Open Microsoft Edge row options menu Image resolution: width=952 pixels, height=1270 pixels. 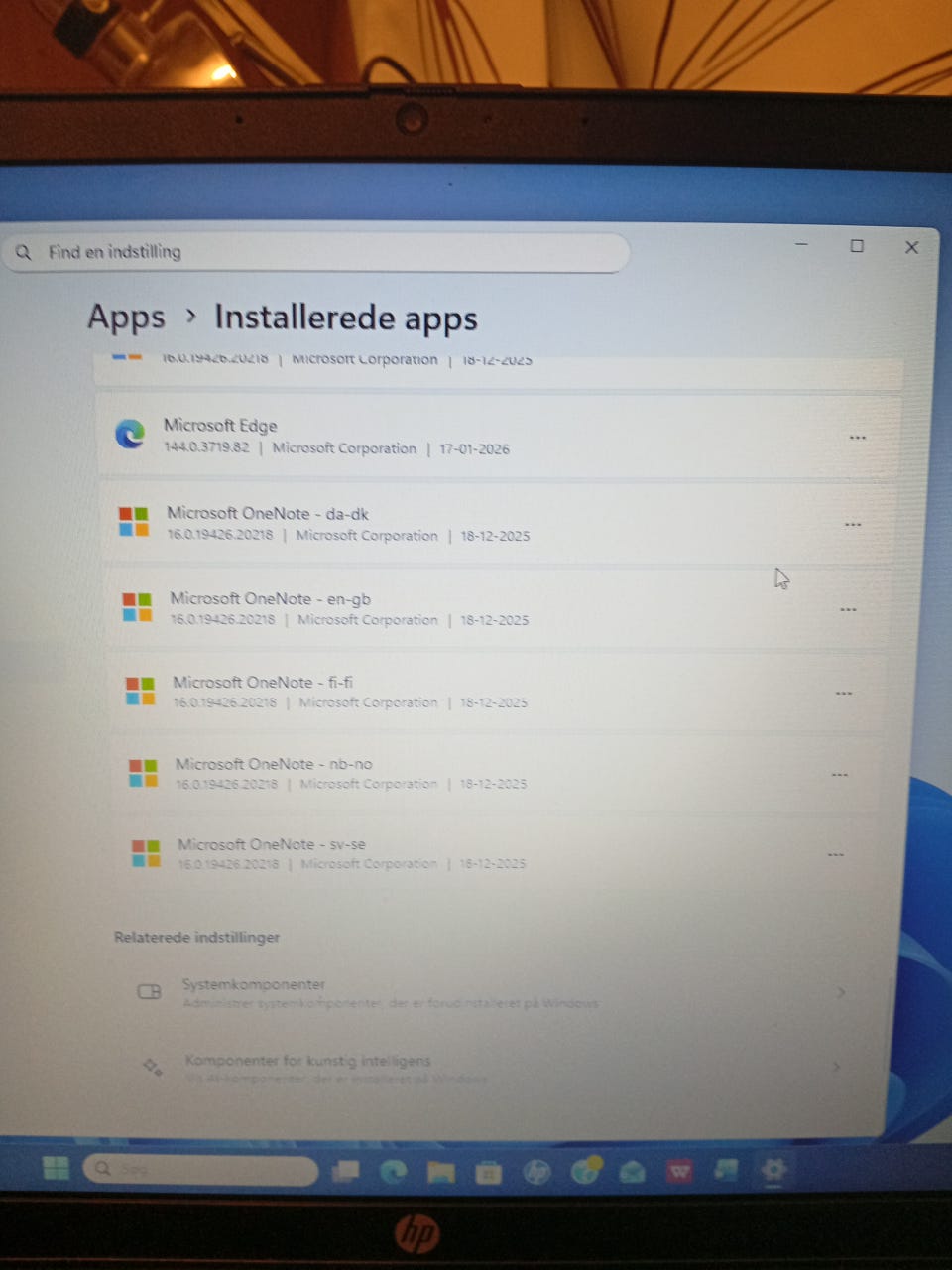tap(858, 438)
